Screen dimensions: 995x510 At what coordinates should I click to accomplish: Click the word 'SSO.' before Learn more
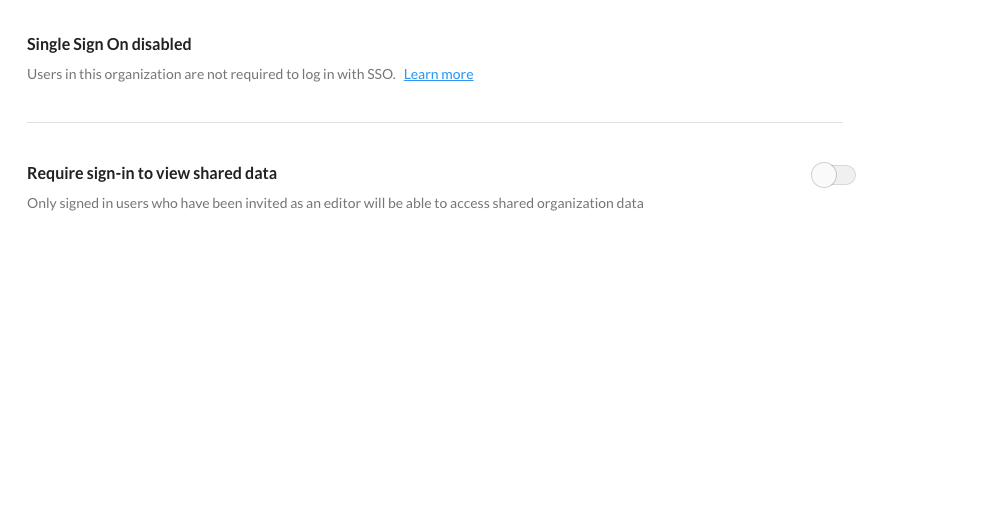[x=381, y=74]
